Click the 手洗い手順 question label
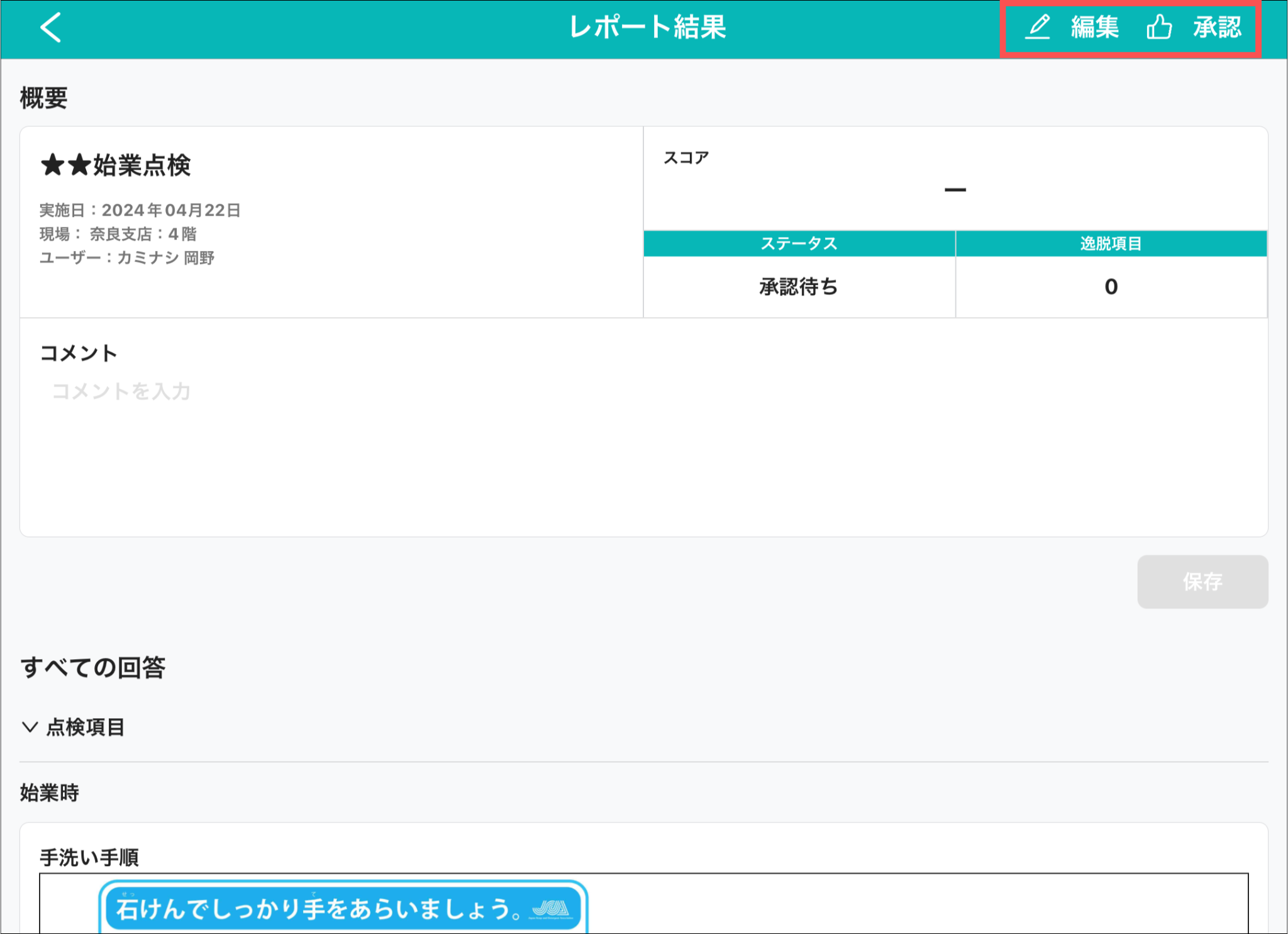 [x=89, y=857]
